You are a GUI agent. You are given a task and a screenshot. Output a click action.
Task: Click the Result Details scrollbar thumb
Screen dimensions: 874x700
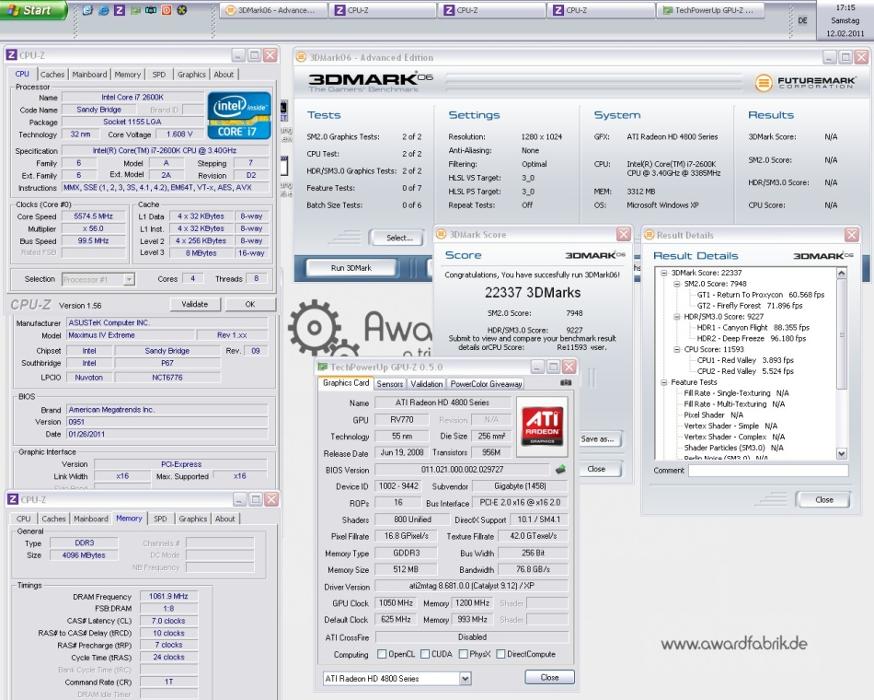[842, 334]
